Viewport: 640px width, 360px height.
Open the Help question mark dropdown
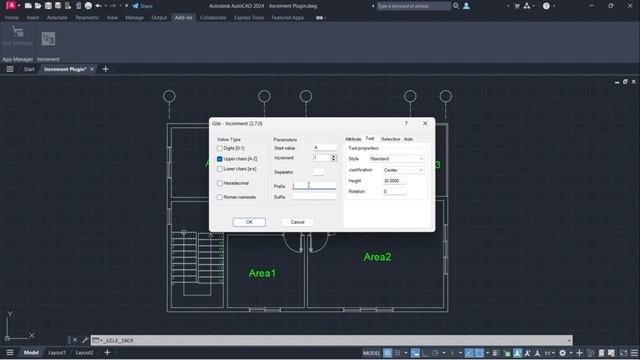pos(549,6)
